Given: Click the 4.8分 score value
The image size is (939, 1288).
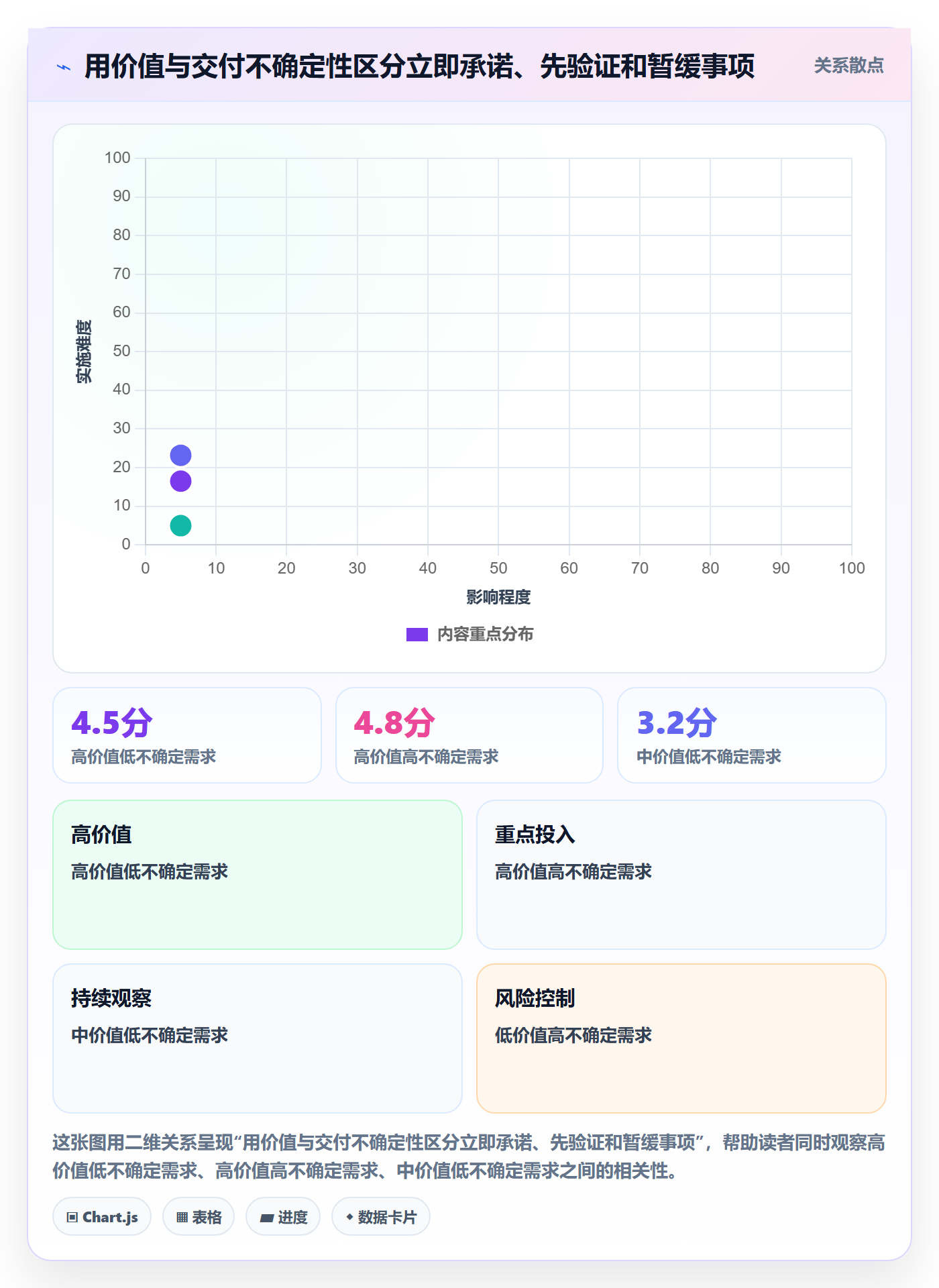Looking at the screenshot, I should [394, 722].
